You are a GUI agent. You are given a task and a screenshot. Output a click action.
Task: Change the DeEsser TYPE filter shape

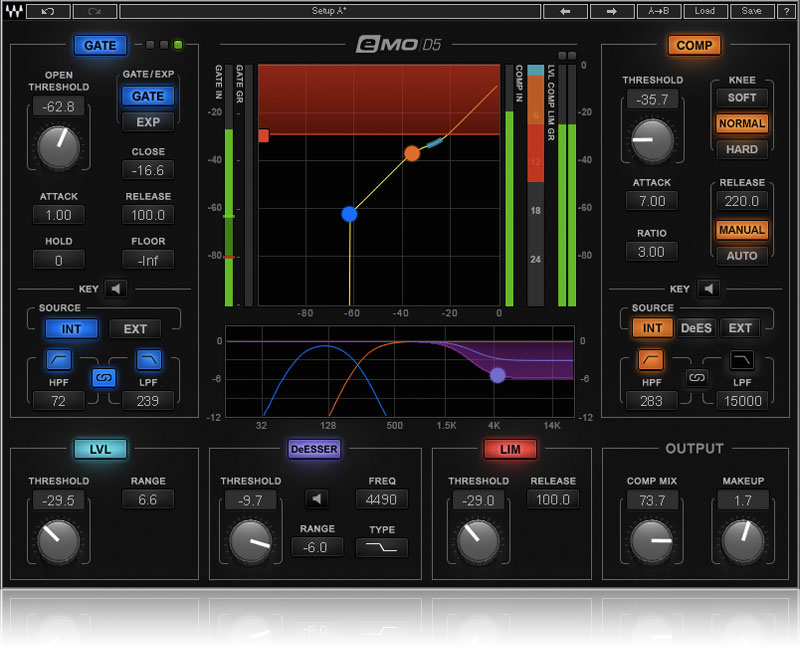pos(381,547)
